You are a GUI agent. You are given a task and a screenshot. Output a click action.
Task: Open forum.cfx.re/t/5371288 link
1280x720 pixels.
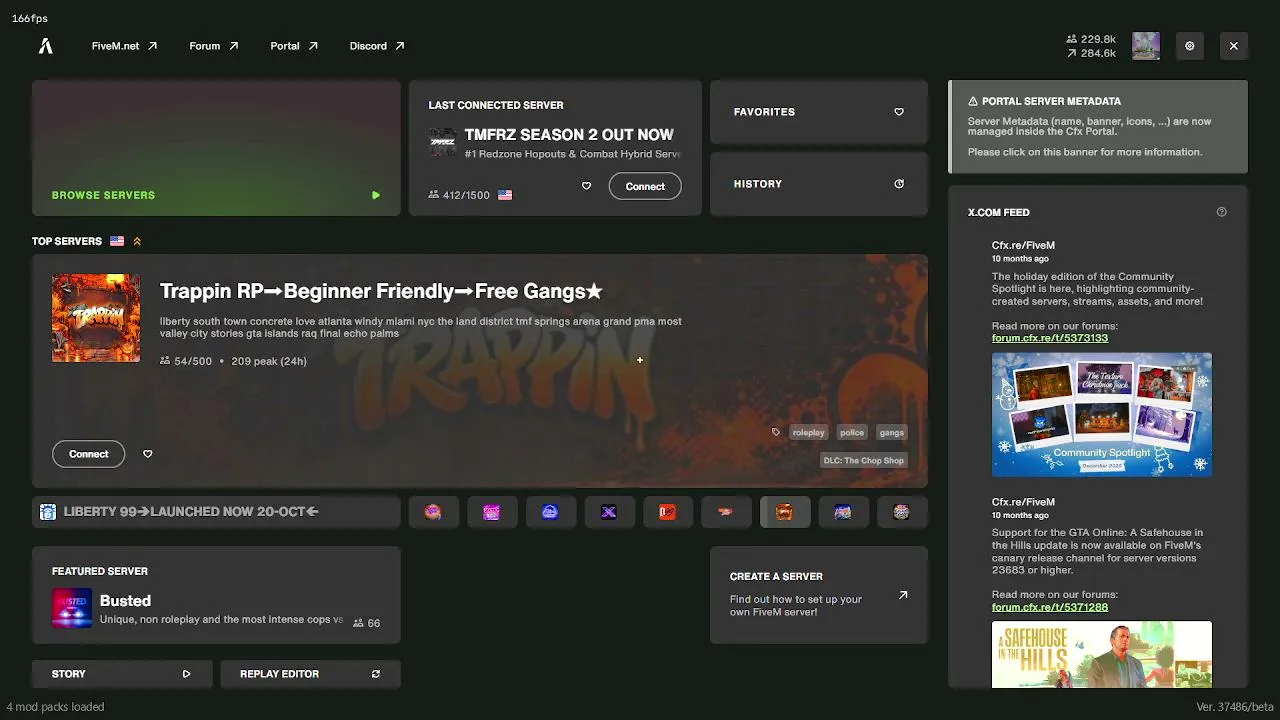tap(1050, 607)
